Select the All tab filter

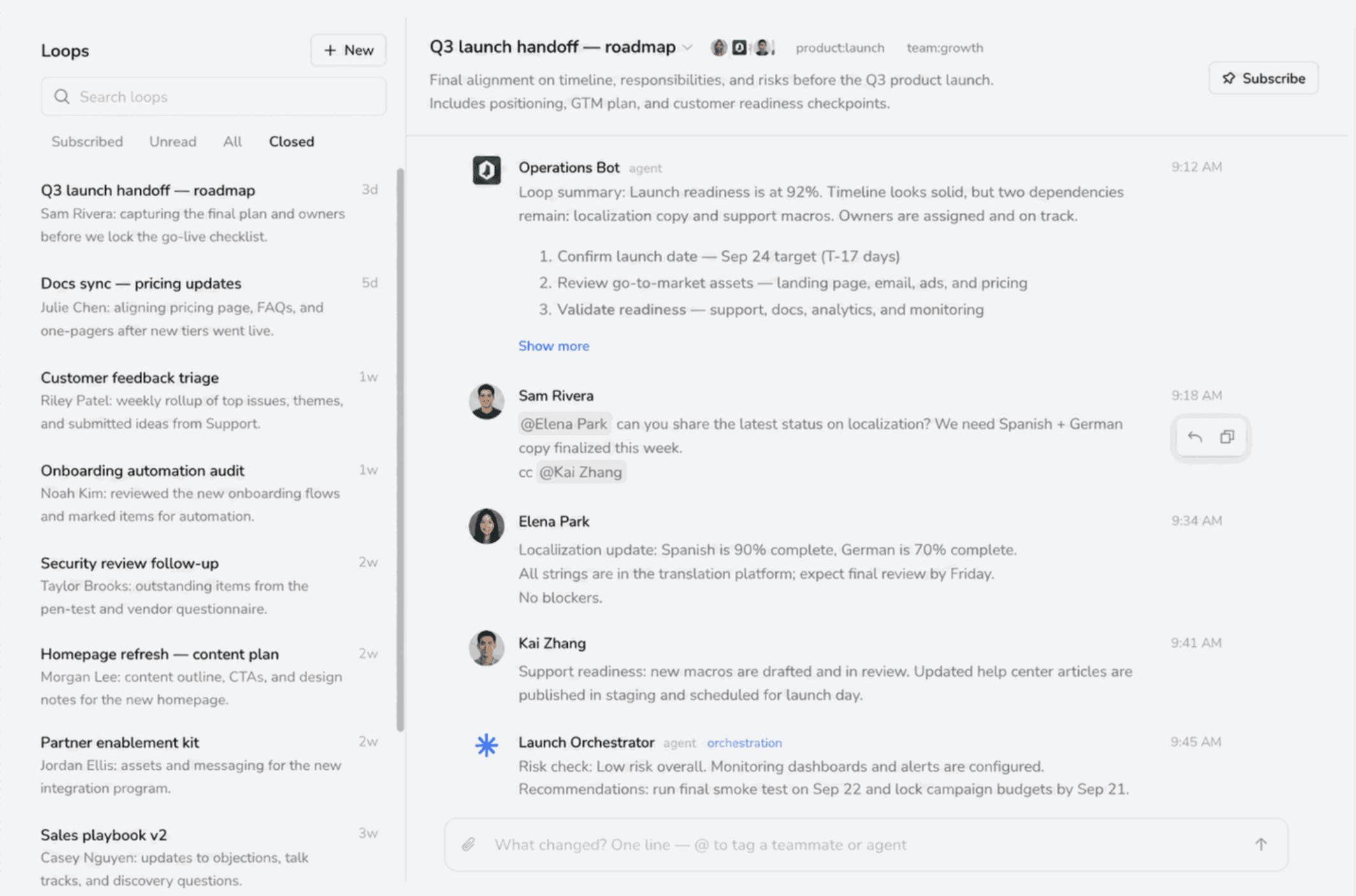click(x=232, y=141)
